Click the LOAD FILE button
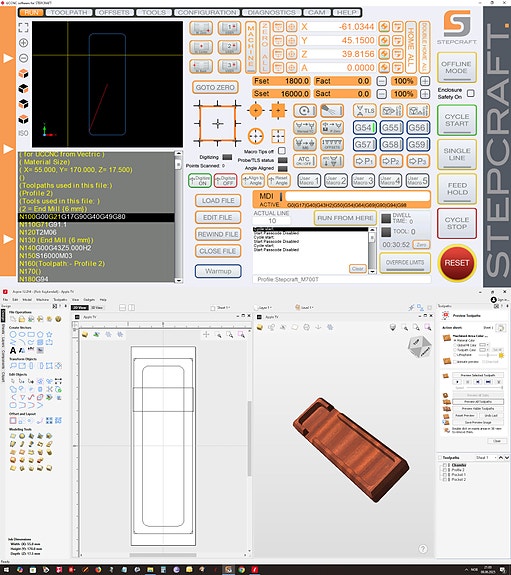The height and width of the screenshot is (575, 511). click(x=218, y=201)
